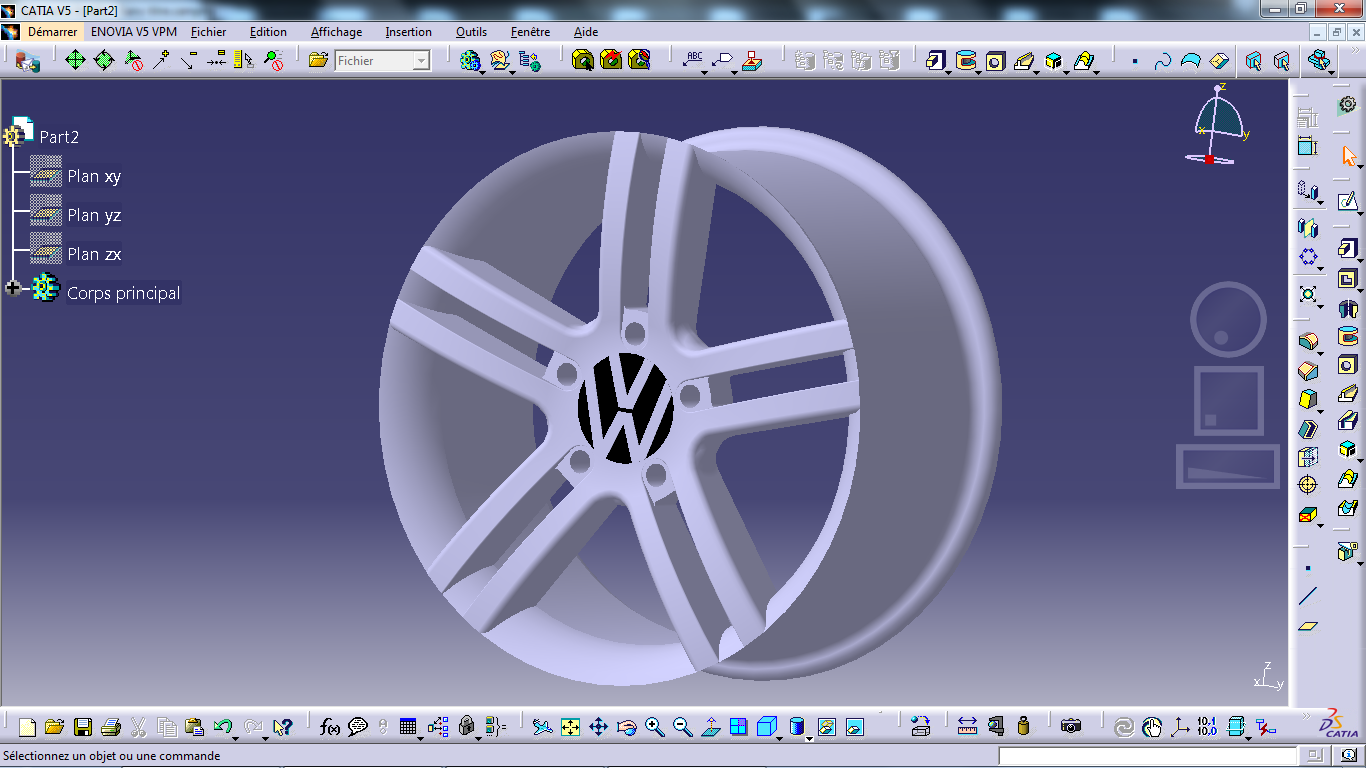Create a new document with New icon
1366x768 pixels.
click(27, 727)
